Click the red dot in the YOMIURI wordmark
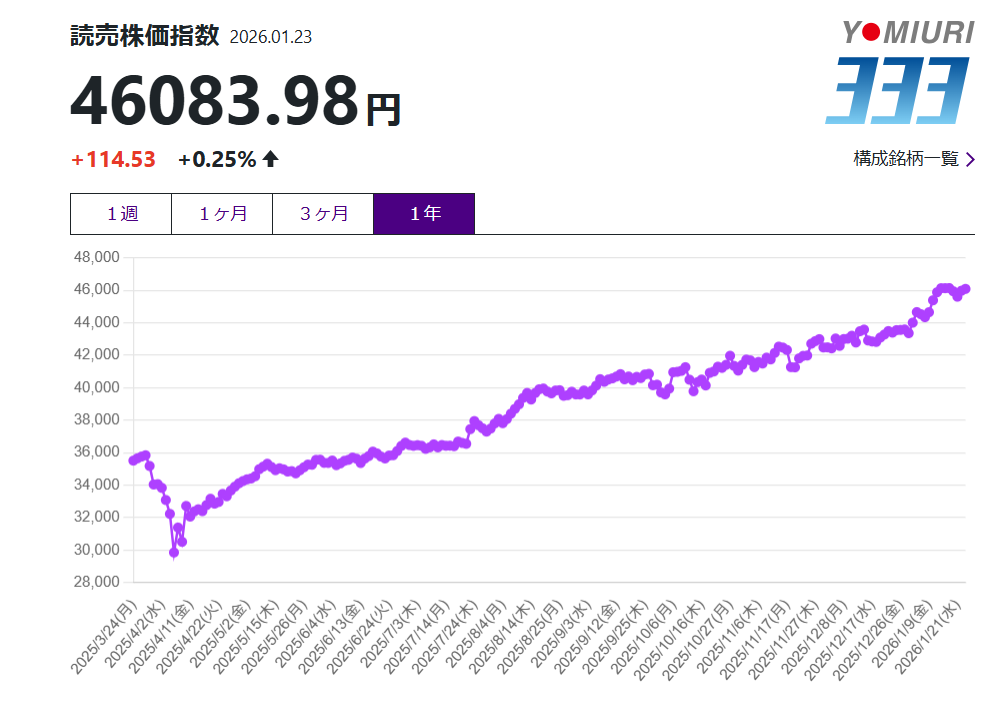The image size is (1000, 705). tap(871, 33)
